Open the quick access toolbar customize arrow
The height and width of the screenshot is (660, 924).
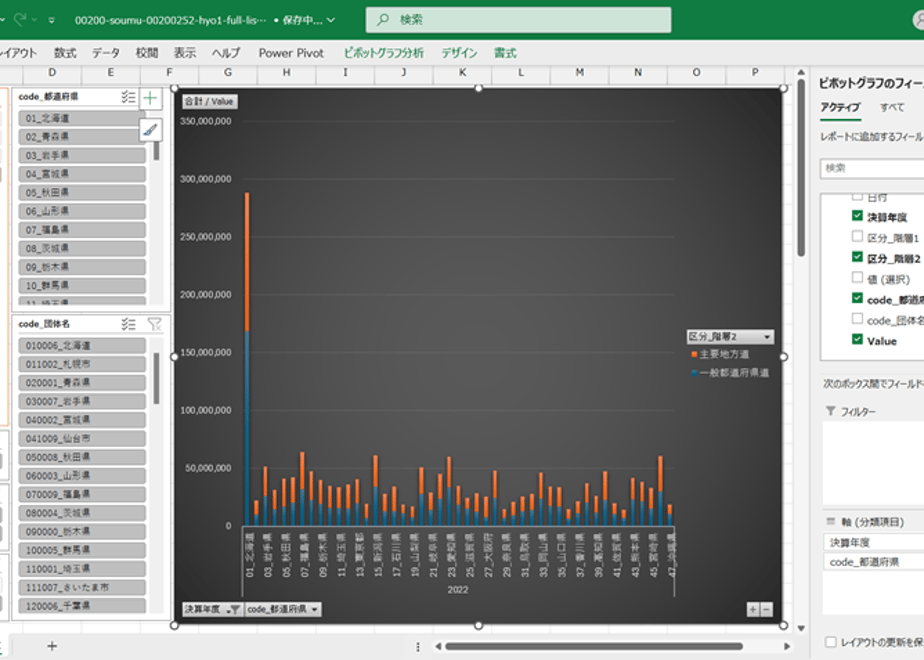tap(52, 20)
